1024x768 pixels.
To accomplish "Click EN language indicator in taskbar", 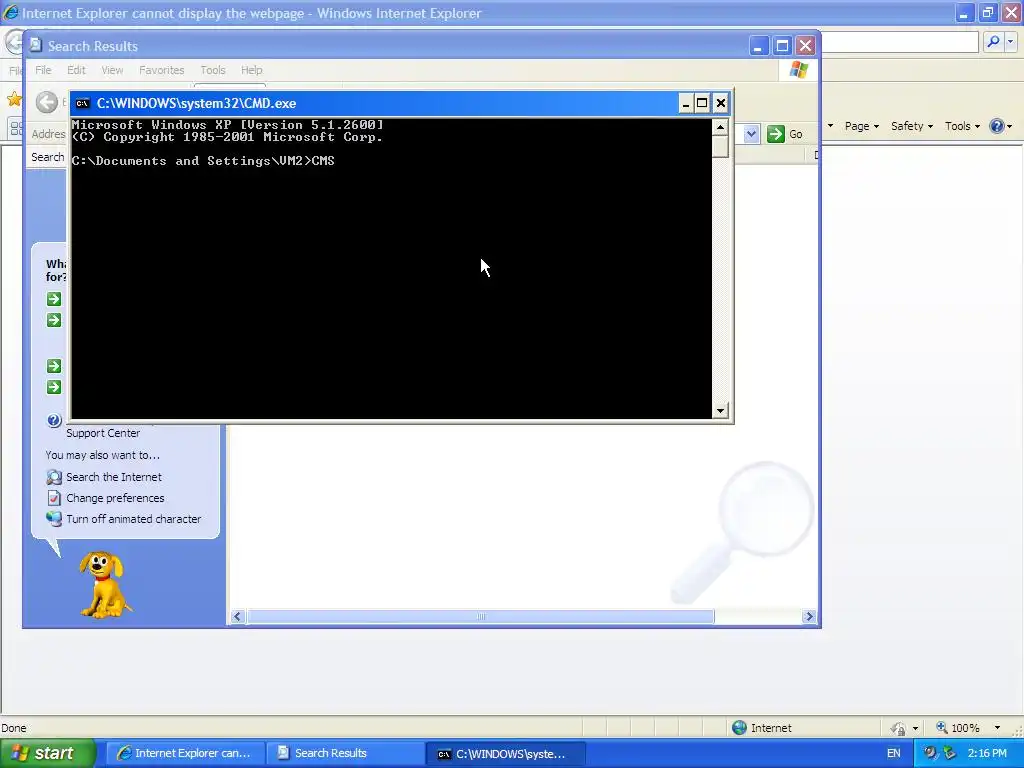I will [x=893, y=753].
